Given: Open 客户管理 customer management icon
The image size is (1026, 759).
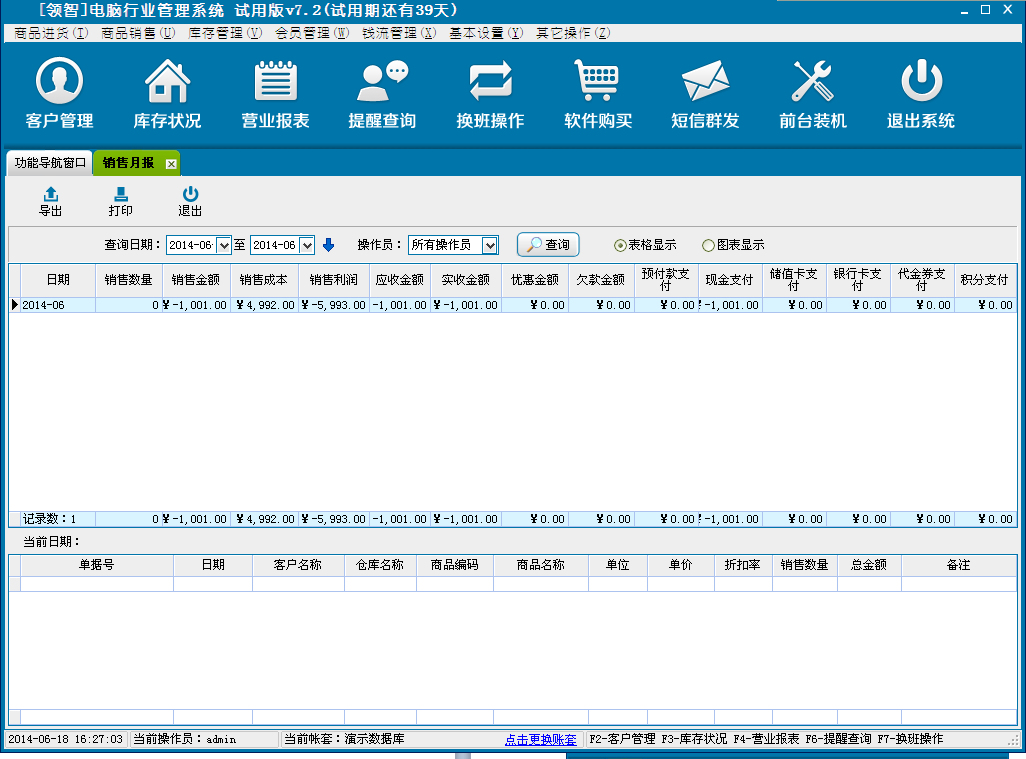Looking at the screenshot, I should pos(59,82).
